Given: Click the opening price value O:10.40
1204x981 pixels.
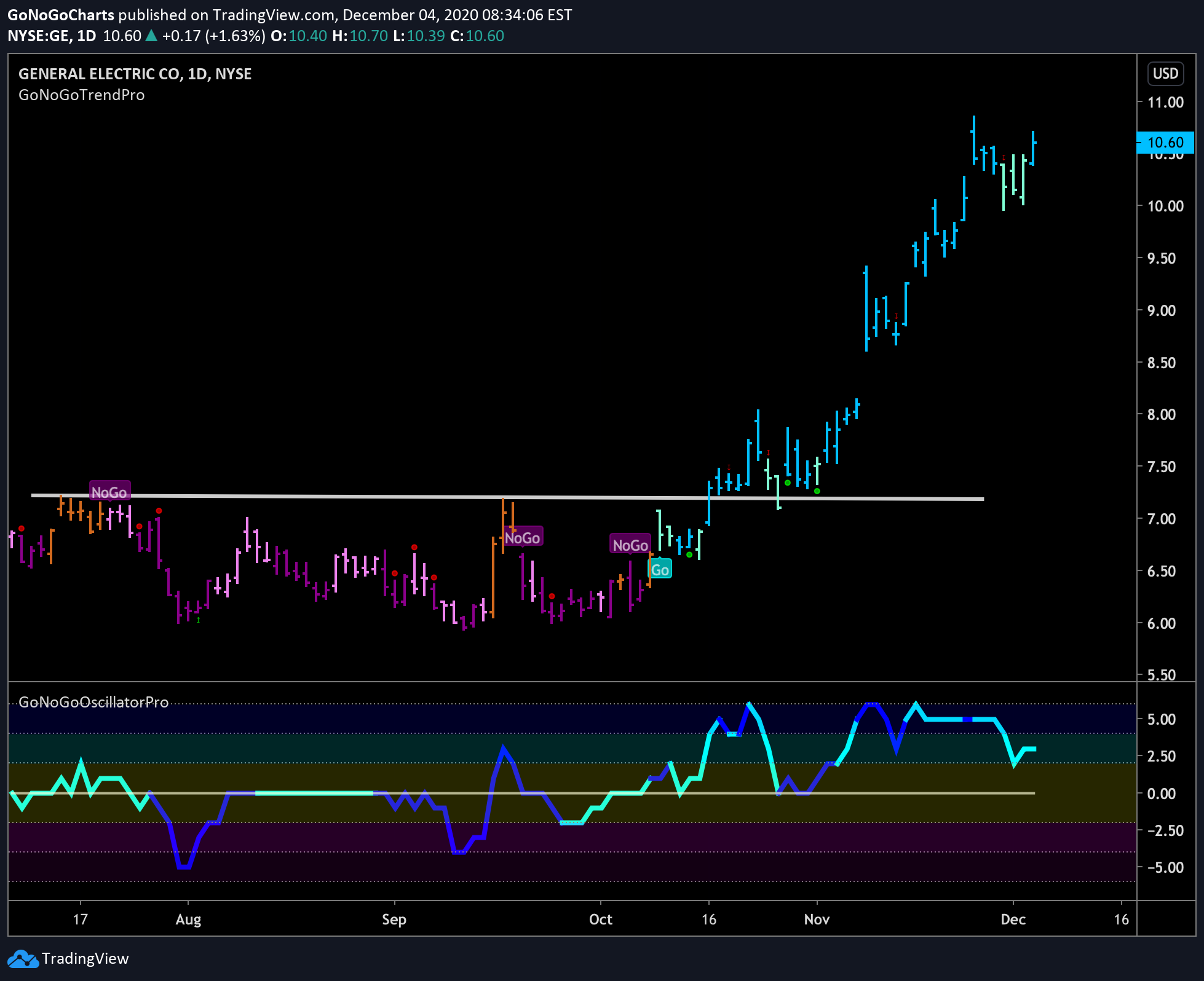Looking at the screenshot, I should click(x=299, y=36).
